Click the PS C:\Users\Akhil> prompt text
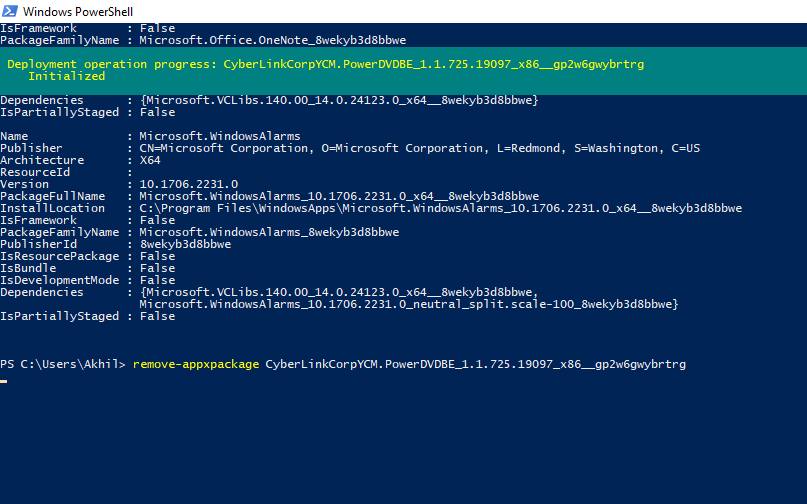This screenshot has height=504, width=807. tap(63, 364)
